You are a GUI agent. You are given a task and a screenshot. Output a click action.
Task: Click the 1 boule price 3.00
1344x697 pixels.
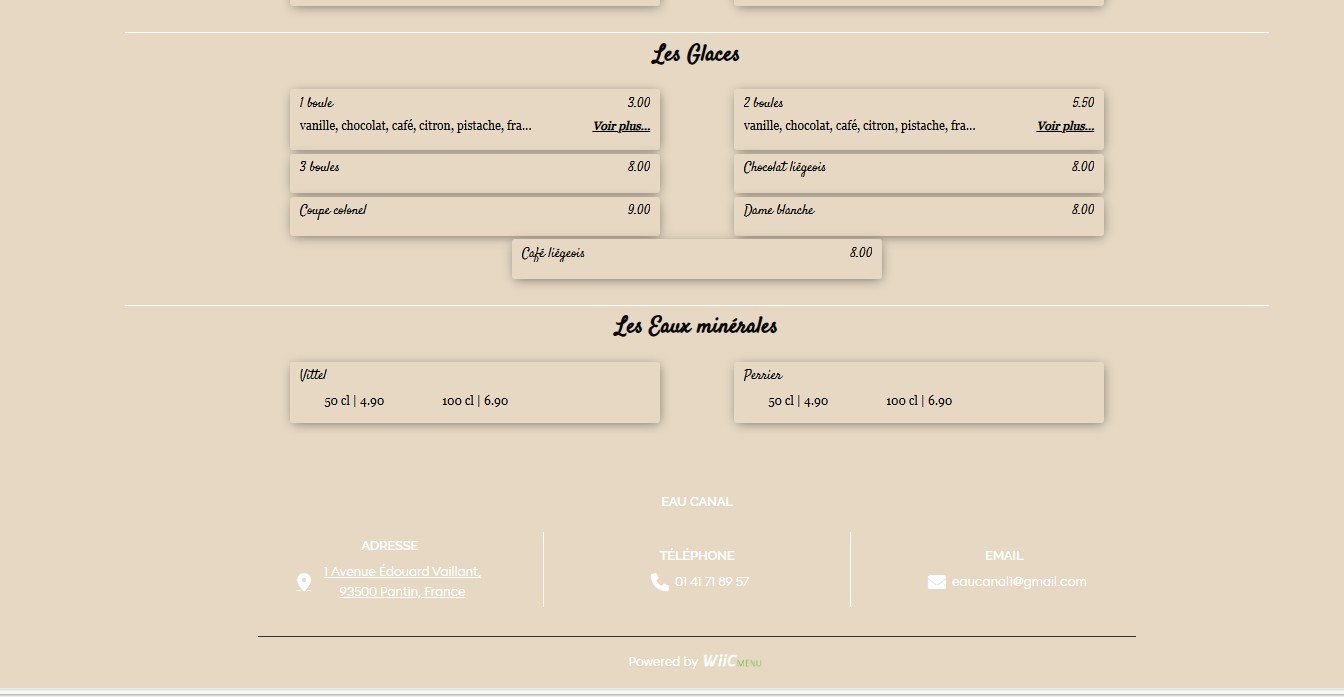click(x=639, y=103)
